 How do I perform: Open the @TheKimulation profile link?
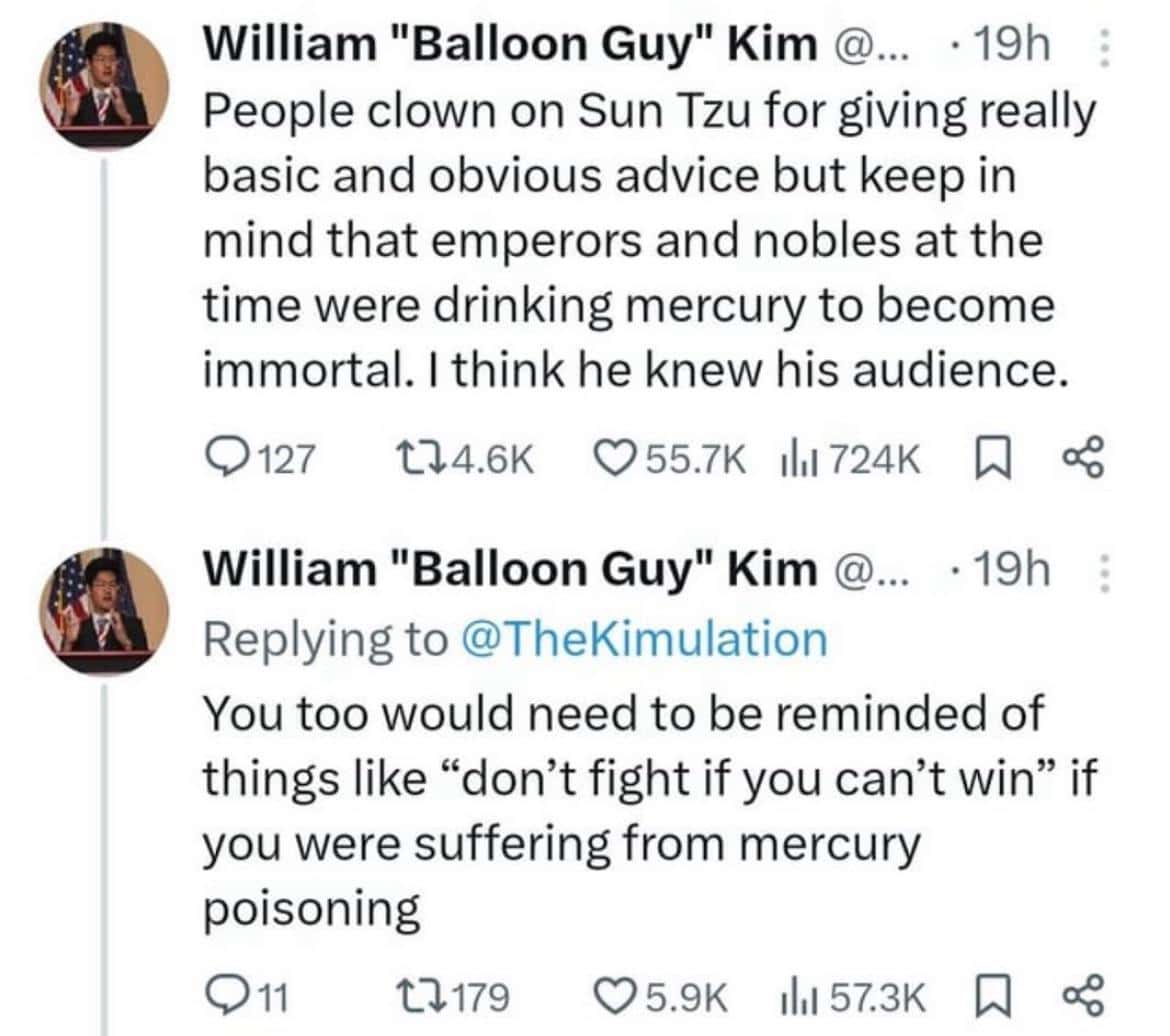point(645,639)
